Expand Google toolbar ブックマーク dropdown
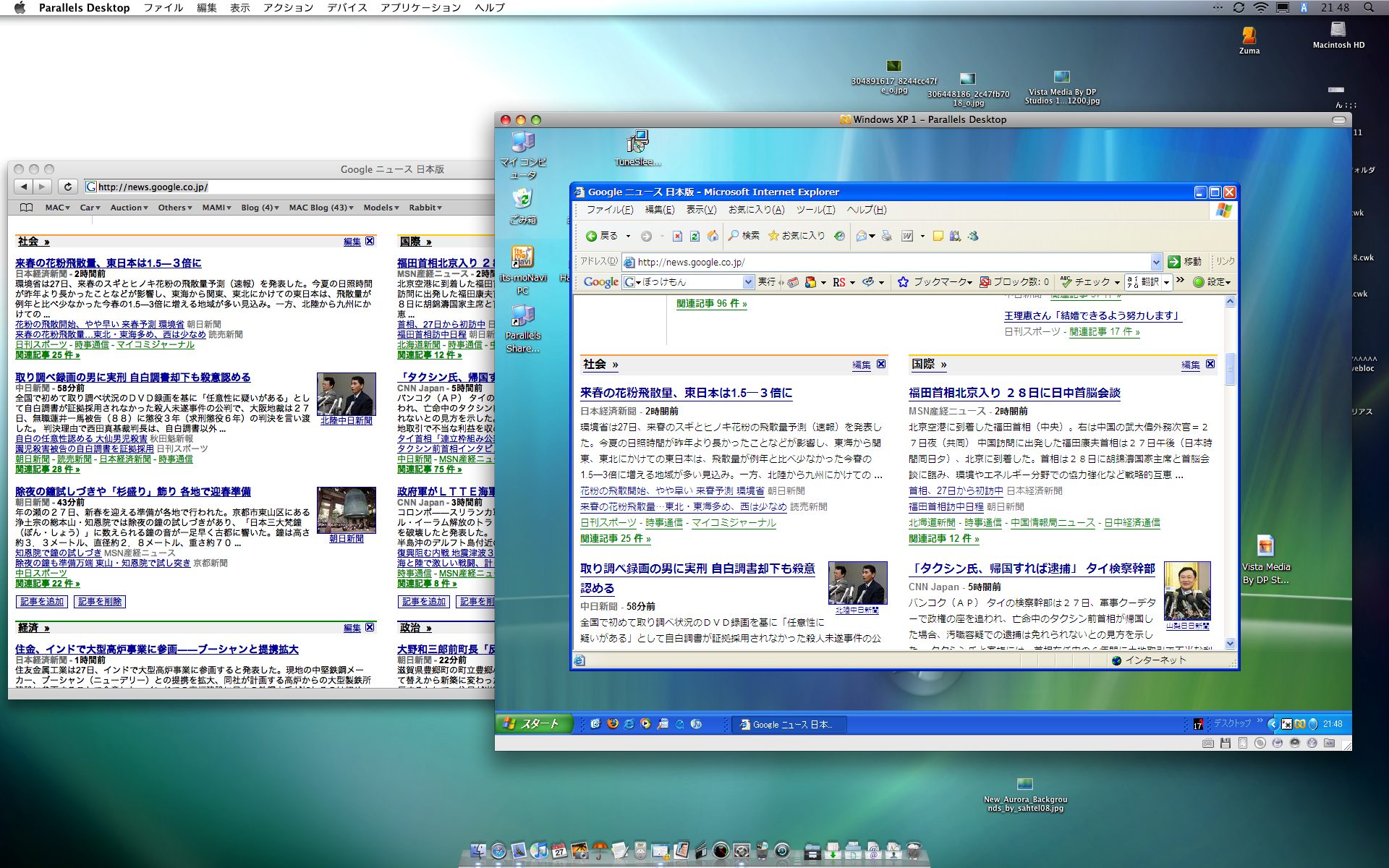 [969, 283]
